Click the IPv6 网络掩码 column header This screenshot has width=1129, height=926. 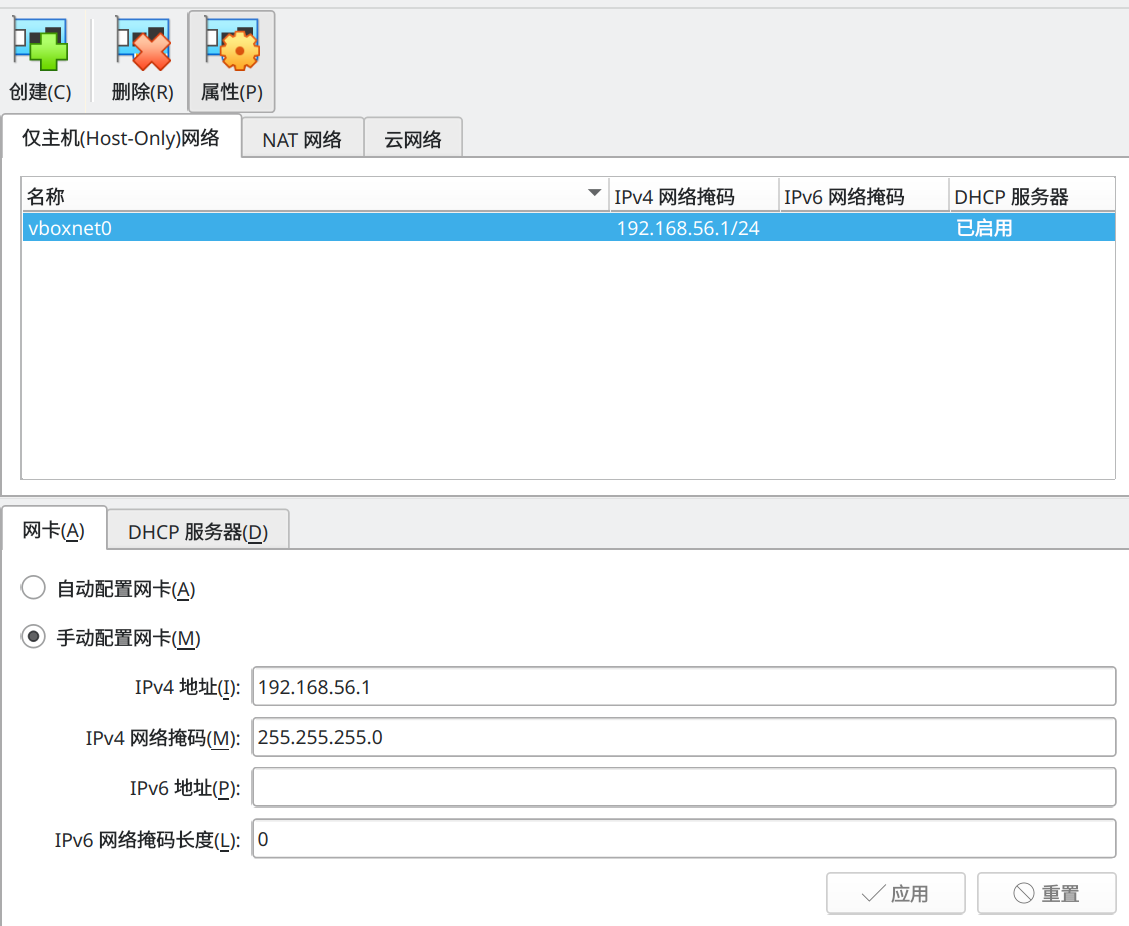click(x=864, y=196)
